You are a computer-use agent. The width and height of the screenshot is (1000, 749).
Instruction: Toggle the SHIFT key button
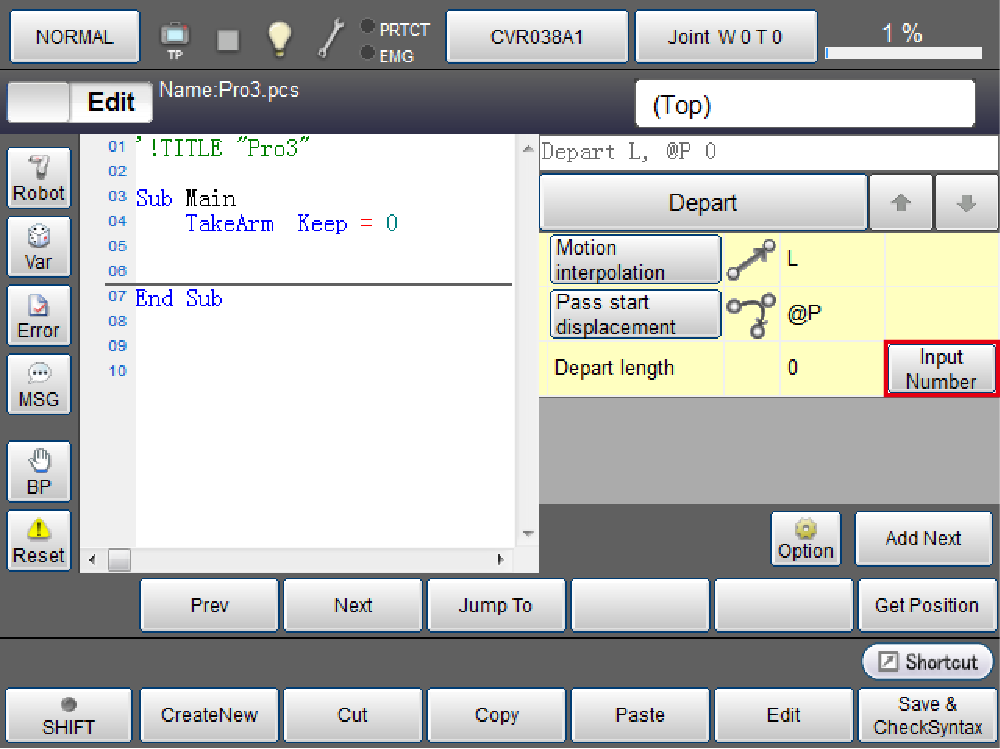pos(69,716)
